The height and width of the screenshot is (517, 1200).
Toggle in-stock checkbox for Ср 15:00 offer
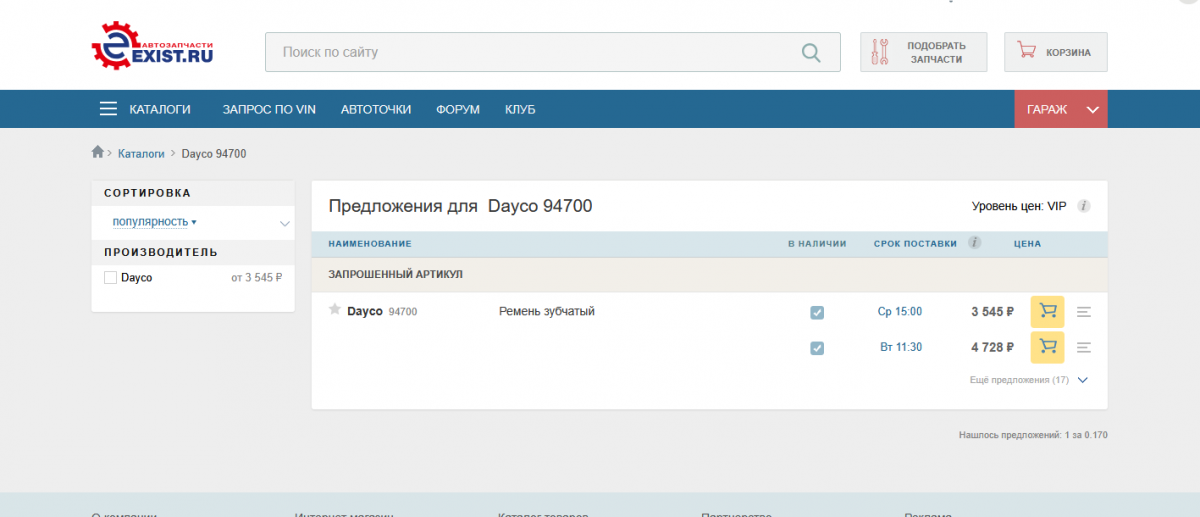pyautogui.click(x=817, y=312)
